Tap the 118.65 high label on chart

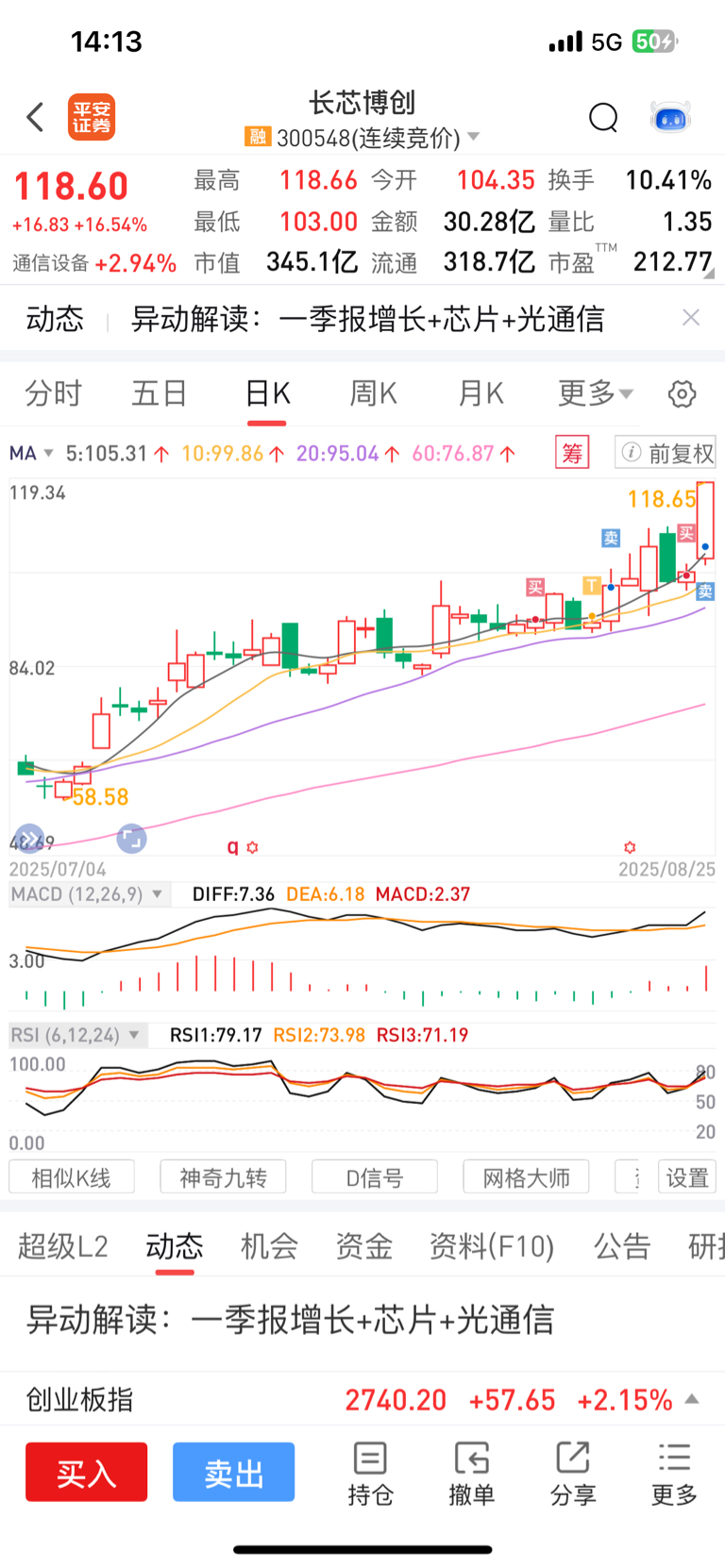click(662, 499)
